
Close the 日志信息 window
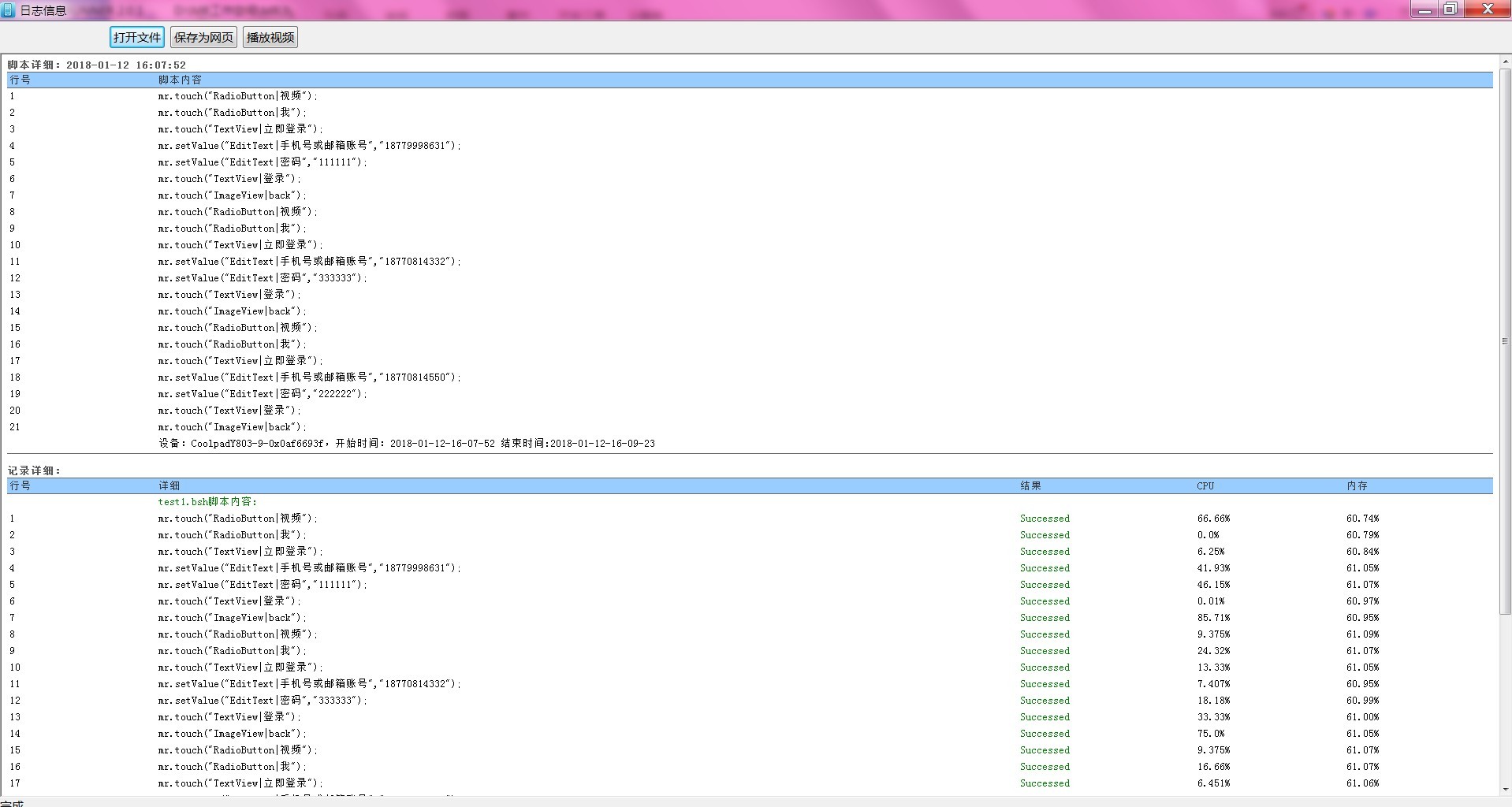point(1487,9)
